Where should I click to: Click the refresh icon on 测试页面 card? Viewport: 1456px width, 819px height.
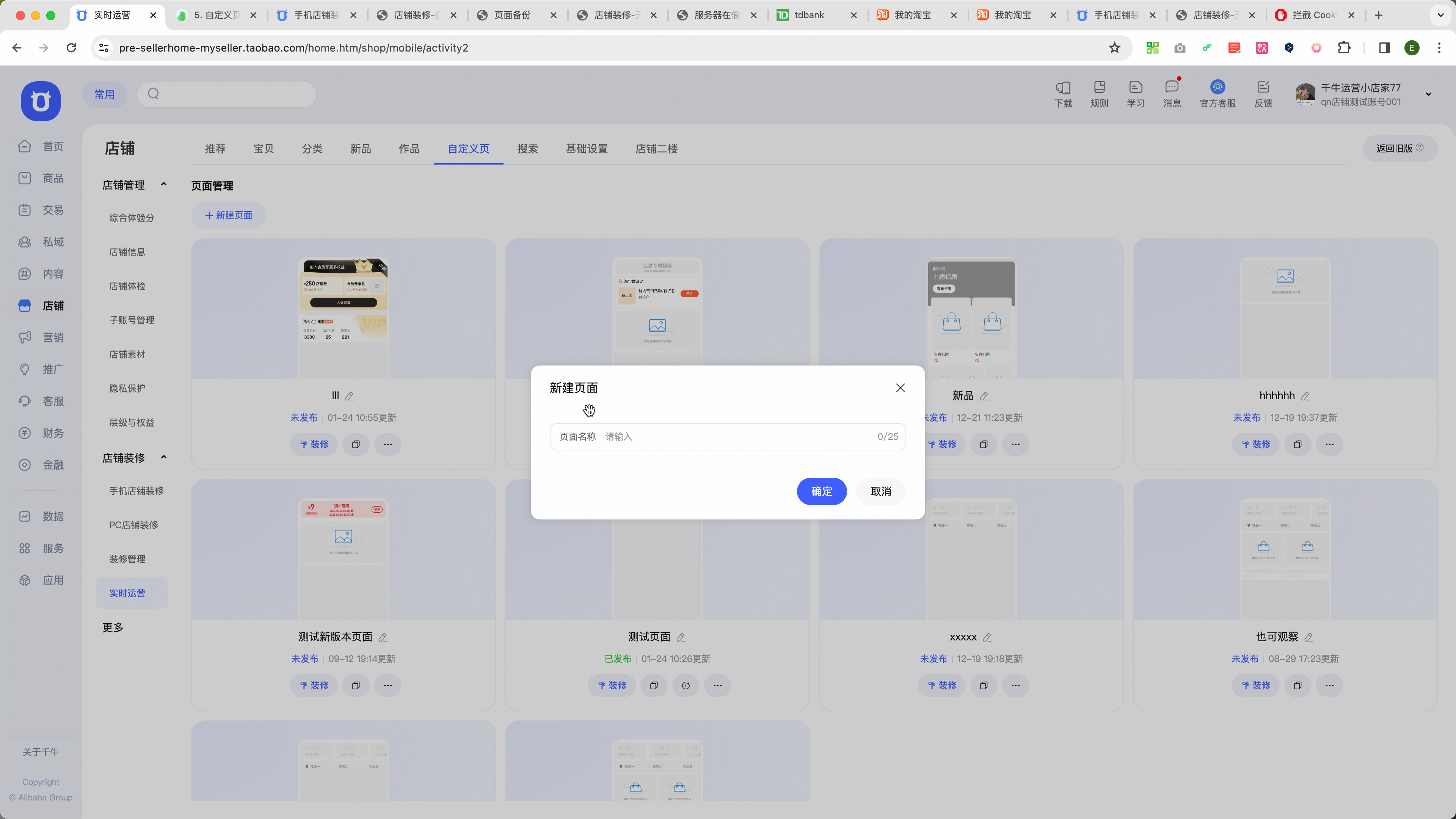pos(686,686)
